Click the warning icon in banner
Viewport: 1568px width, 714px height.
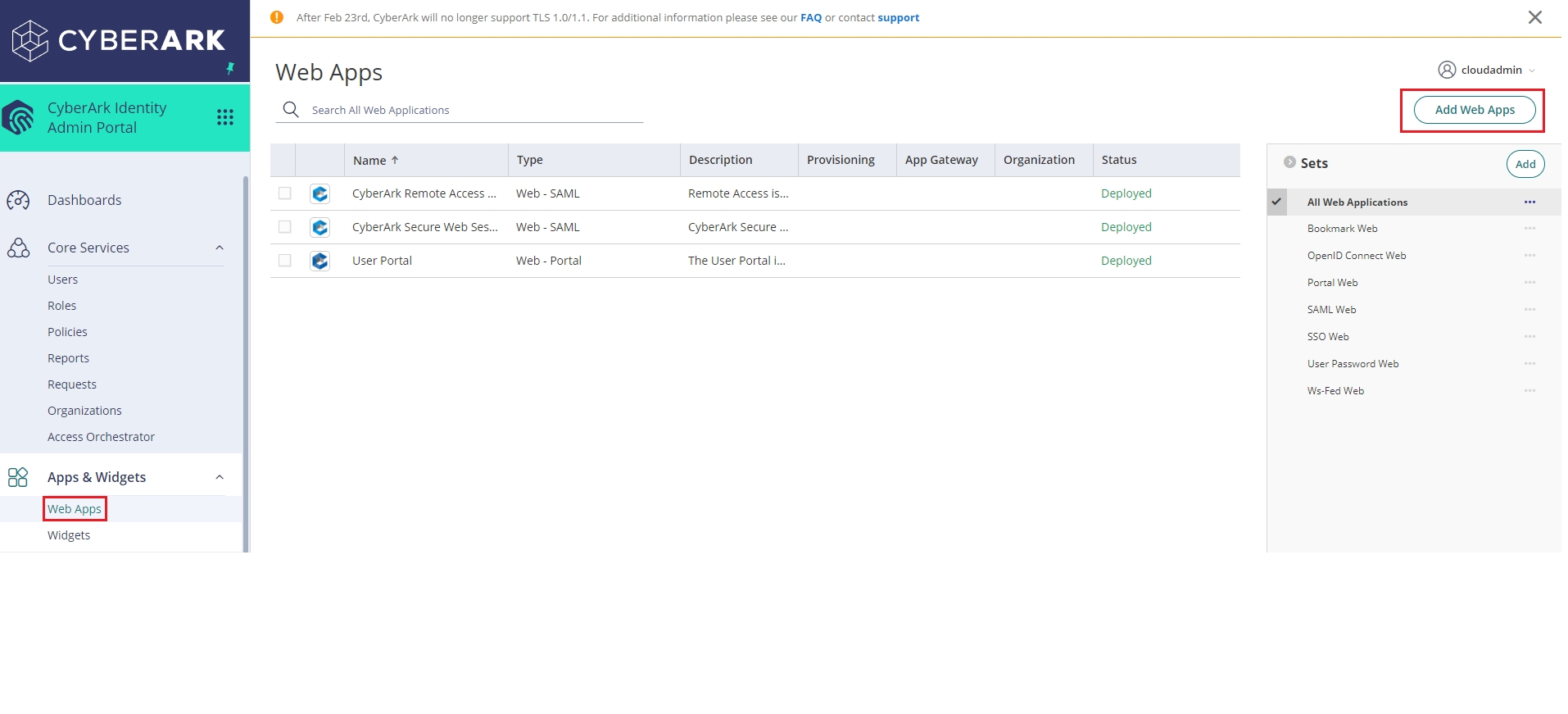pyautogui.click(x=277, y=17)
